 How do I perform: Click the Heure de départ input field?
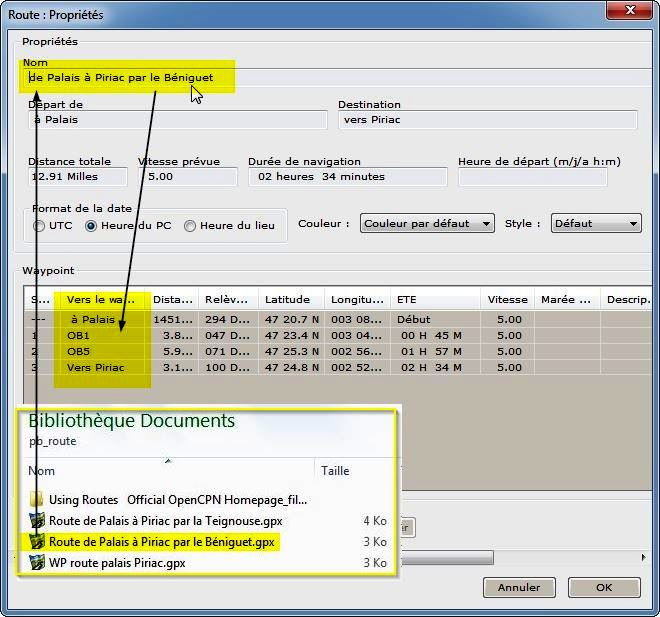pos(532,178)
